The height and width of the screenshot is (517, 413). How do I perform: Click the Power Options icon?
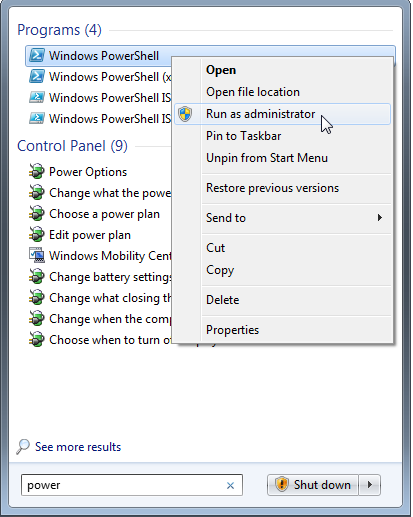coord(36,172)
